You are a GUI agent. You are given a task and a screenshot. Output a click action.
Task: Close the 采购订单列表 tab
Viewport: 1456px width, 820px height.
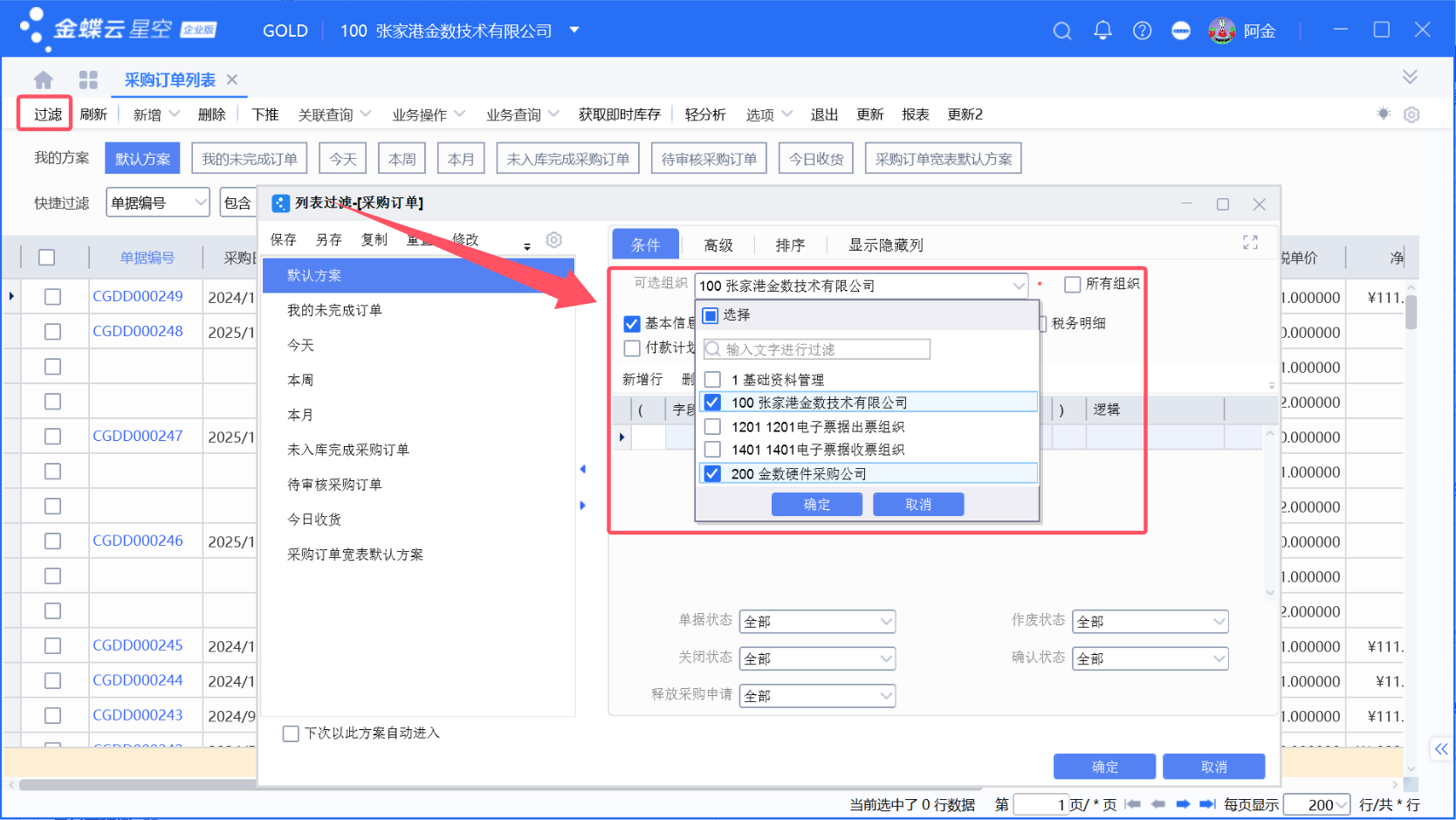(232, 79)
